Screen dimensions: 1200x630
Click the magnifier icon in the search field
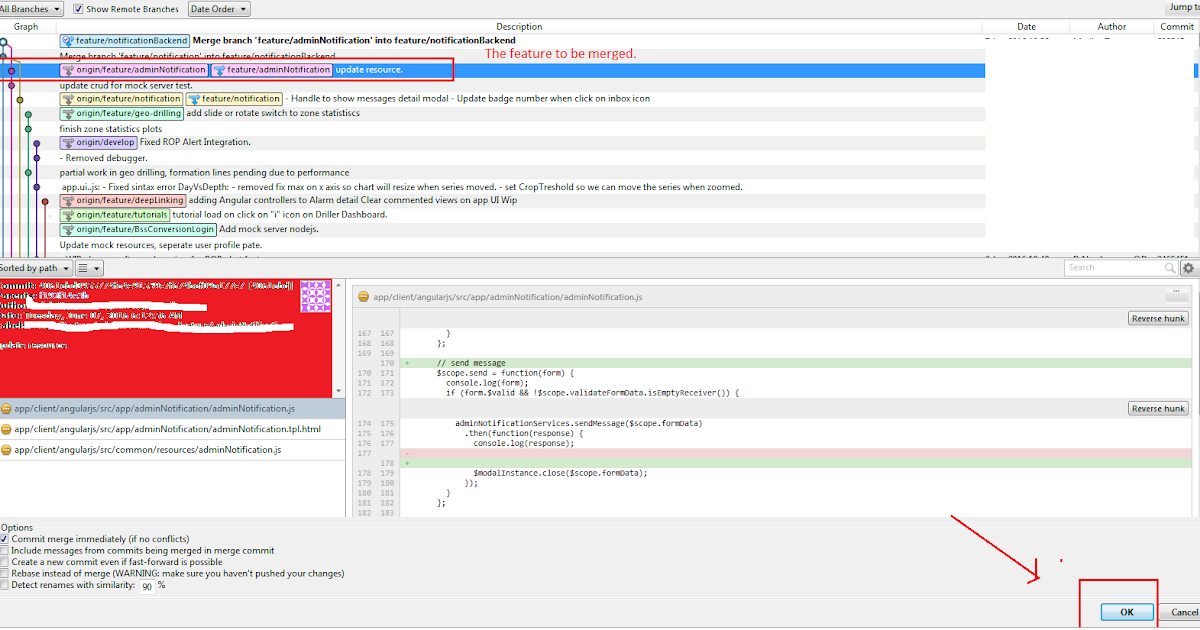(x=1169, y=268)
